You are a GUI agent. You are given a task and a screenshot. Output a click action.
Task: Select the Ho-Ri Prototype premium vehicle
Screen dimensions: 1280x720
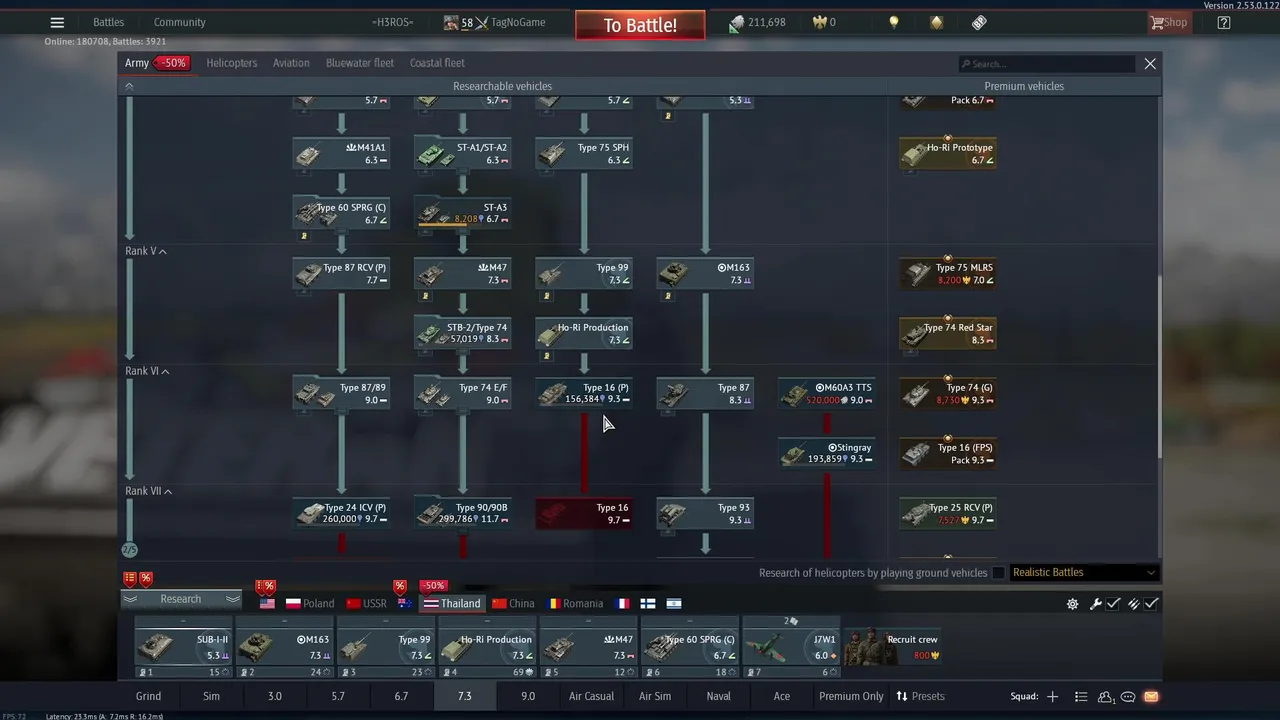pyautogui.click(x=947, y=153)
